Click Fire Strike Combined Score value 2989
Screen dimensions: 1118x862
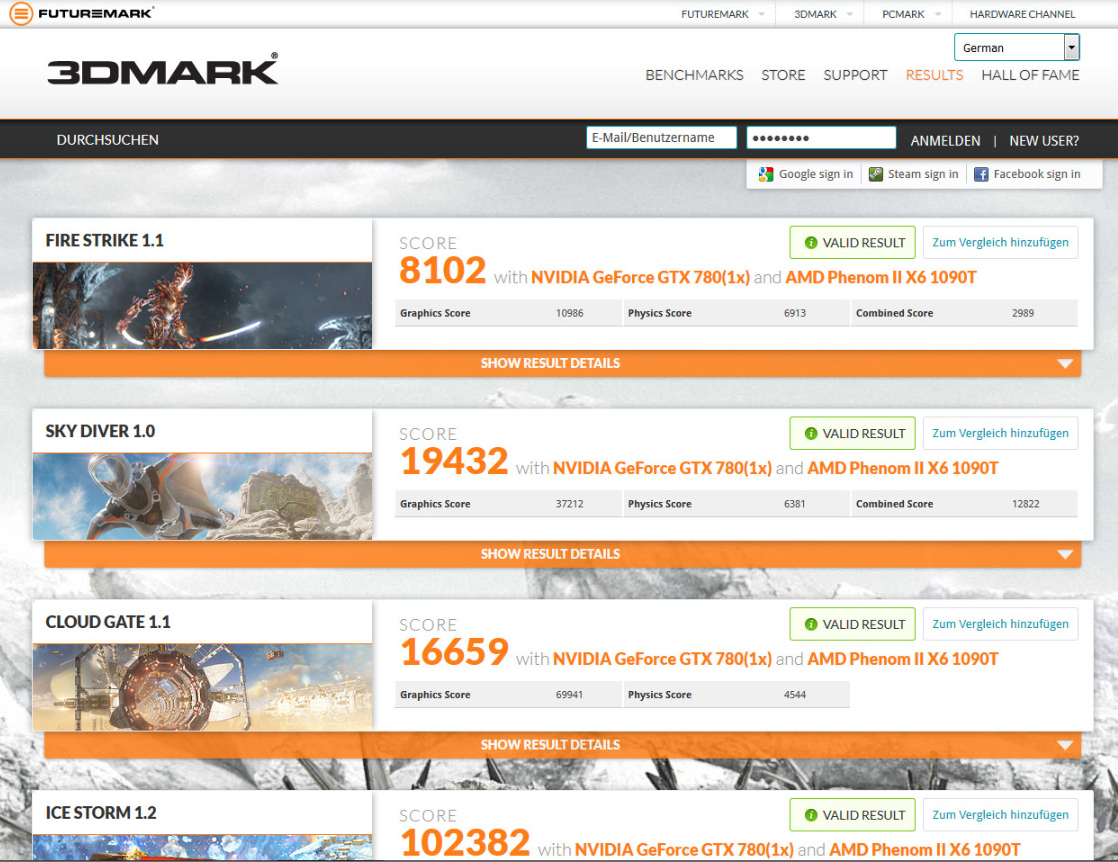coord(1022,313)
